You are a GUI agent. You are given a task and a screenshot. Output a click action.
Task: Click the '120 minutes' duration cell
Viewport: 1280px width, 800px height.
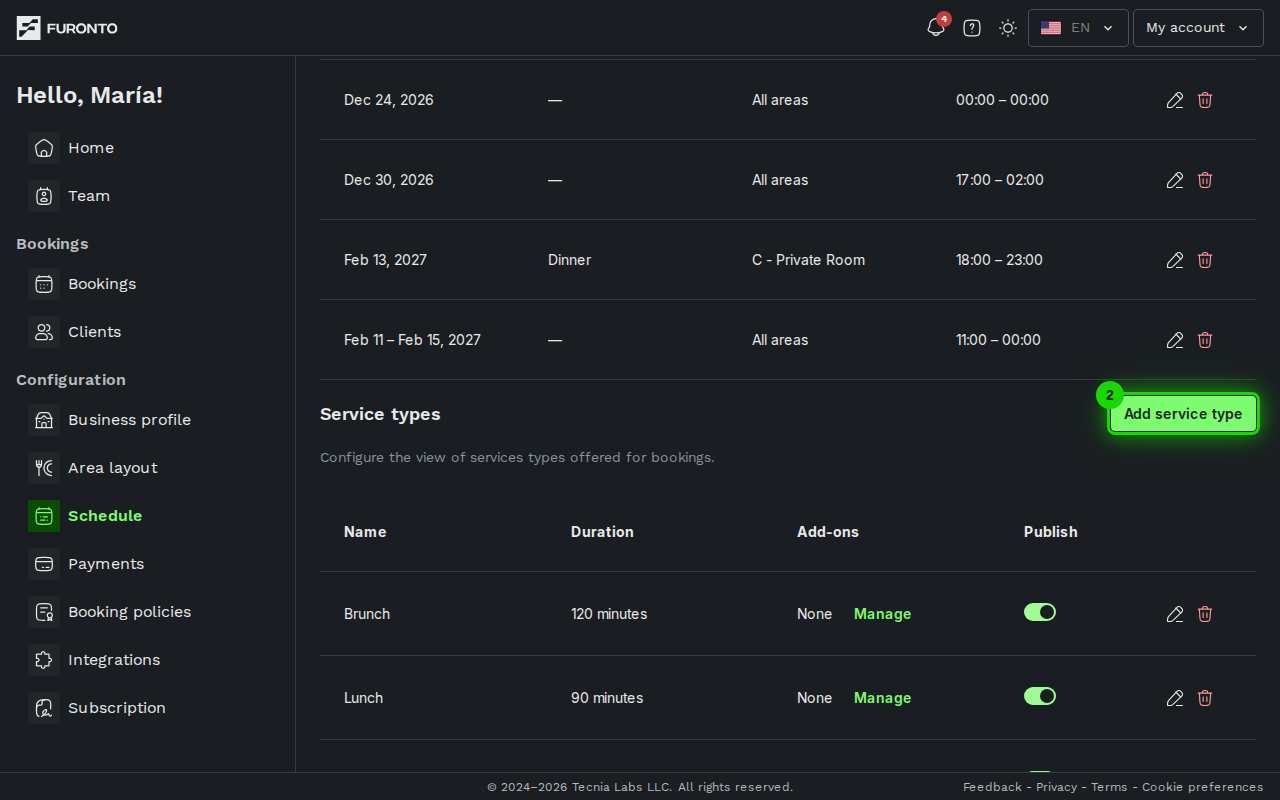(x=609, y=614)
